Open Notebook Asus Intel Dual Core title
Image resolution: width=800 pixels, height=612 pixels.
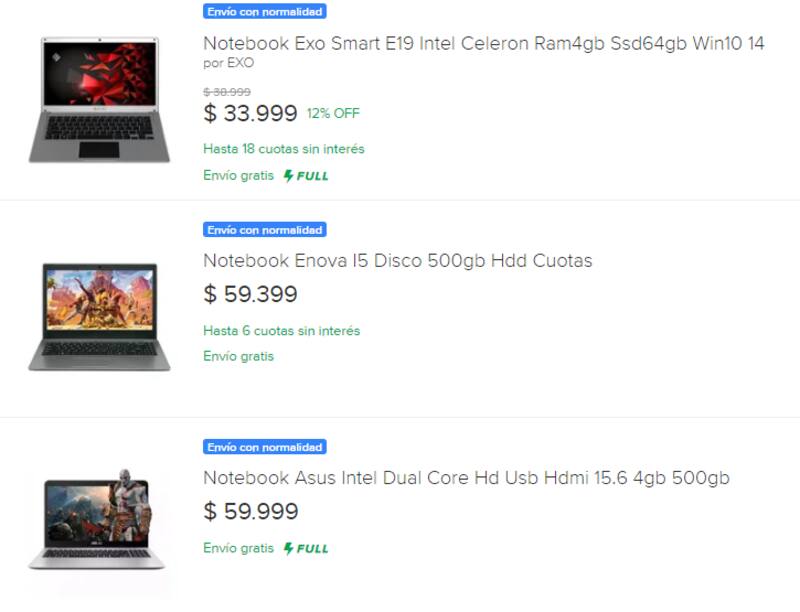pyautogui.click(x=466, y=478)
